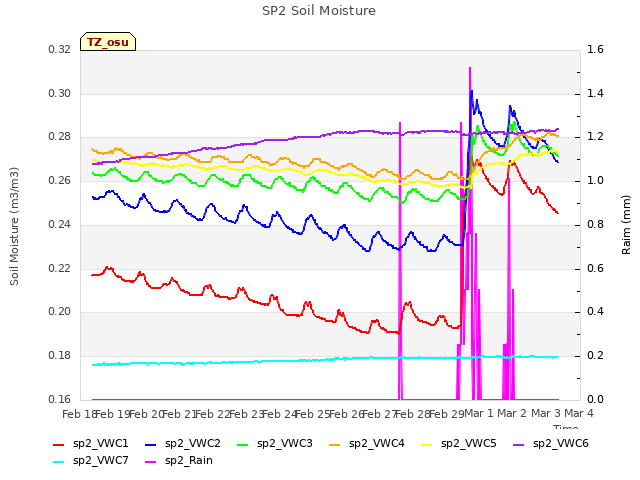Viewport: 640px width, 480px height.
Task: Toggle the sp2_VWC5 legend entry
Action: click(458, 444)
